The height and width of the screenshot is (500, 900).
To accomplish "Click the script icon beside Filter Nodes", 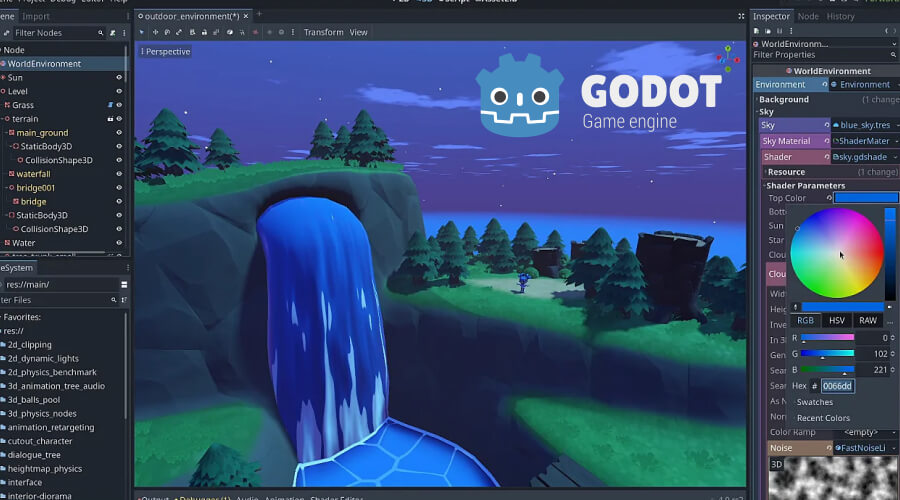I will coord(112,33).
